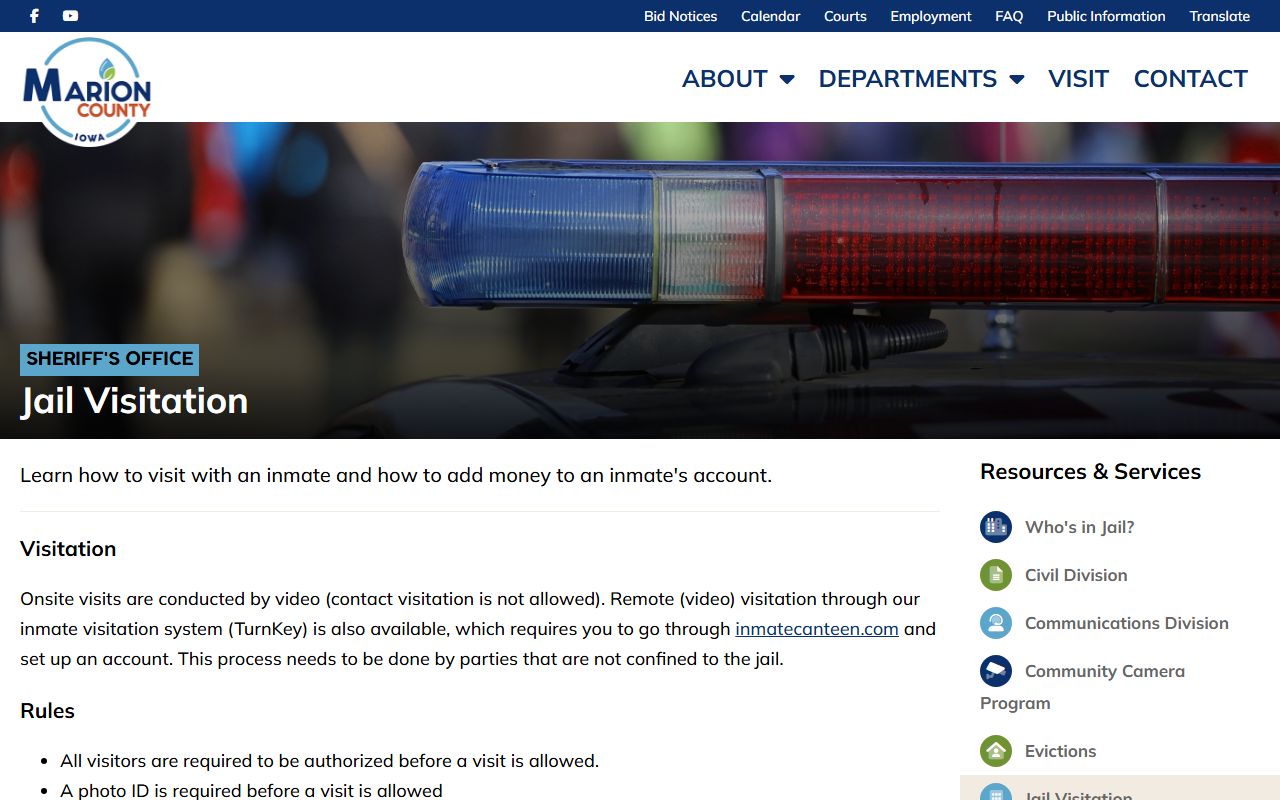Click the 'A photo ID is required' rule text

click(x=251, y=791)
